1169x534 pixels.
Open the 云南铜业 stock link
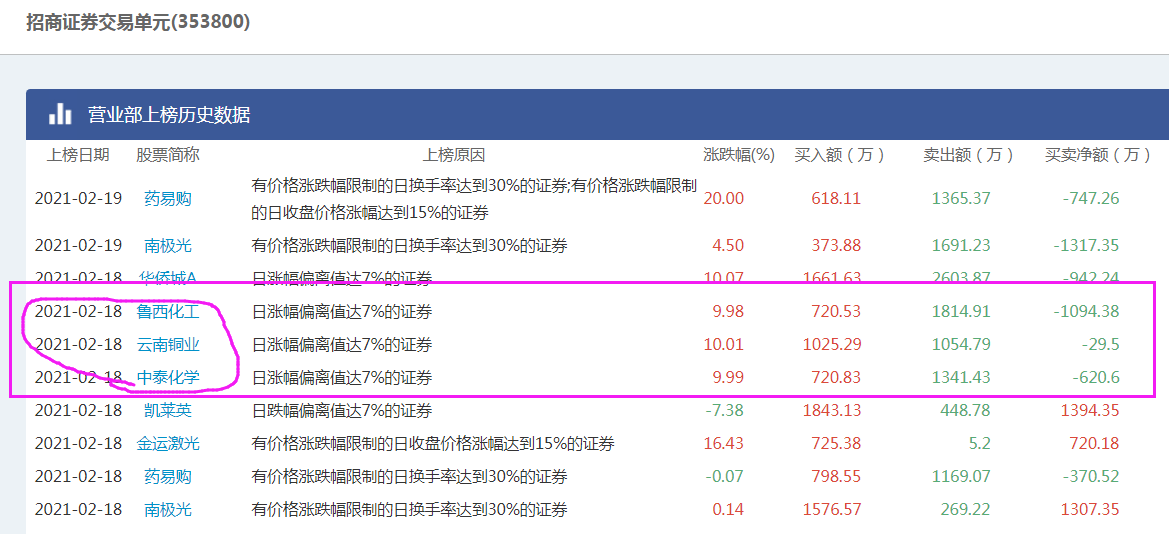click(168, 345)
